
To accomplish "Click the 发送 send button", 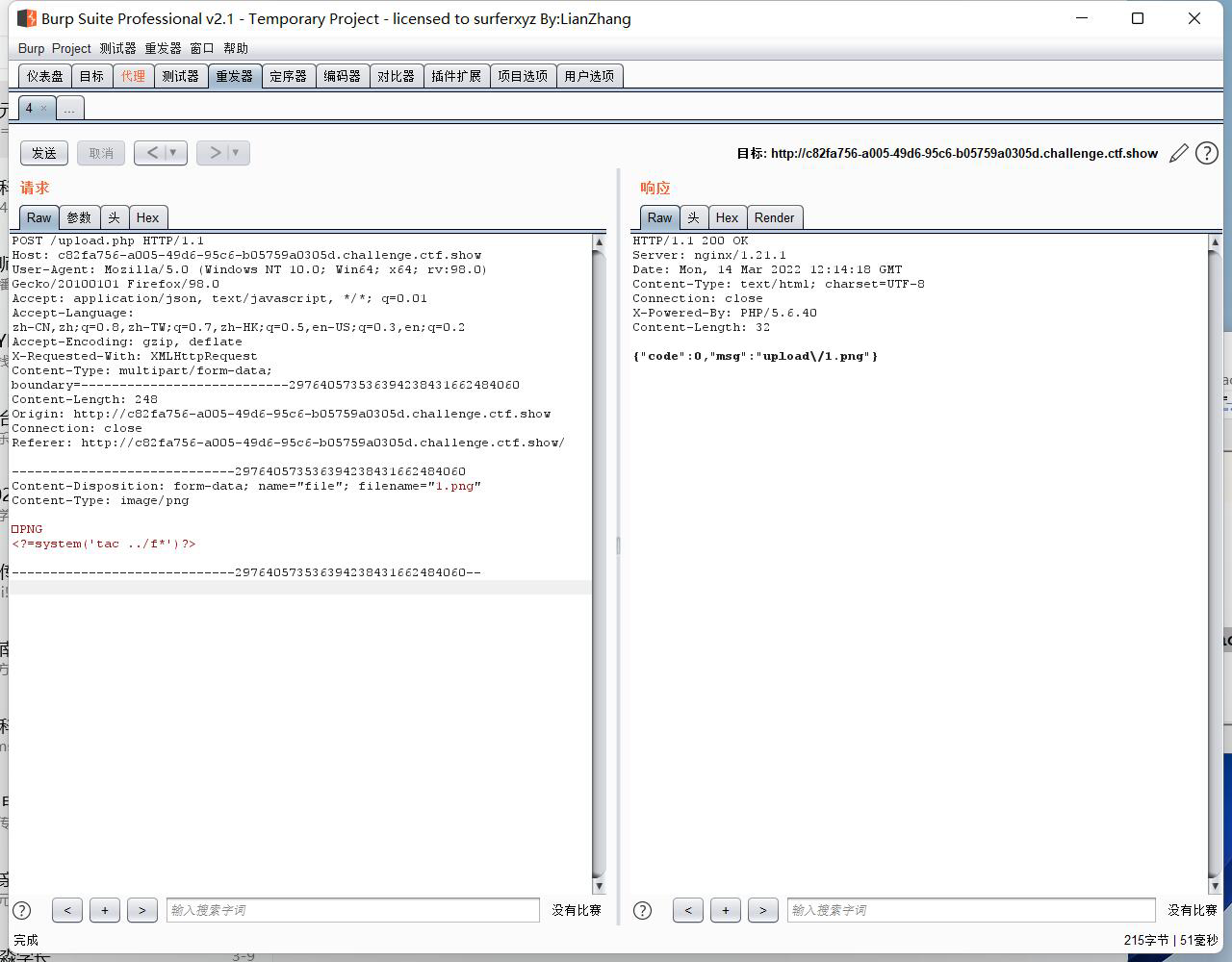I will pos(44,153).
